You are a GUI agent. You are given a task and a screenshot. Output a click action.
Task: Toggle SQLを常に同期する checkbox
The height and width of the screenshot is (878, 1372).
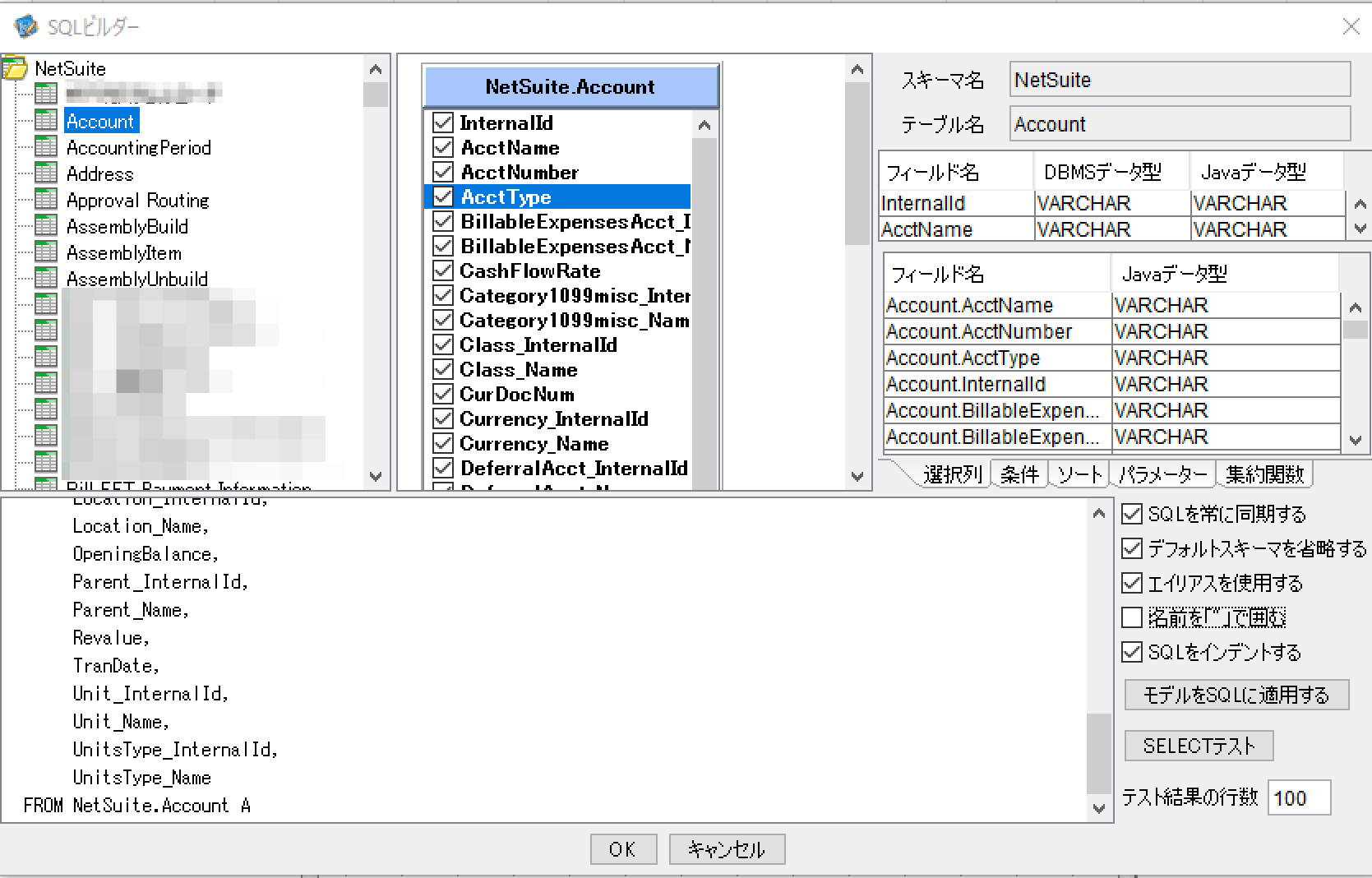coord(1132,514)
